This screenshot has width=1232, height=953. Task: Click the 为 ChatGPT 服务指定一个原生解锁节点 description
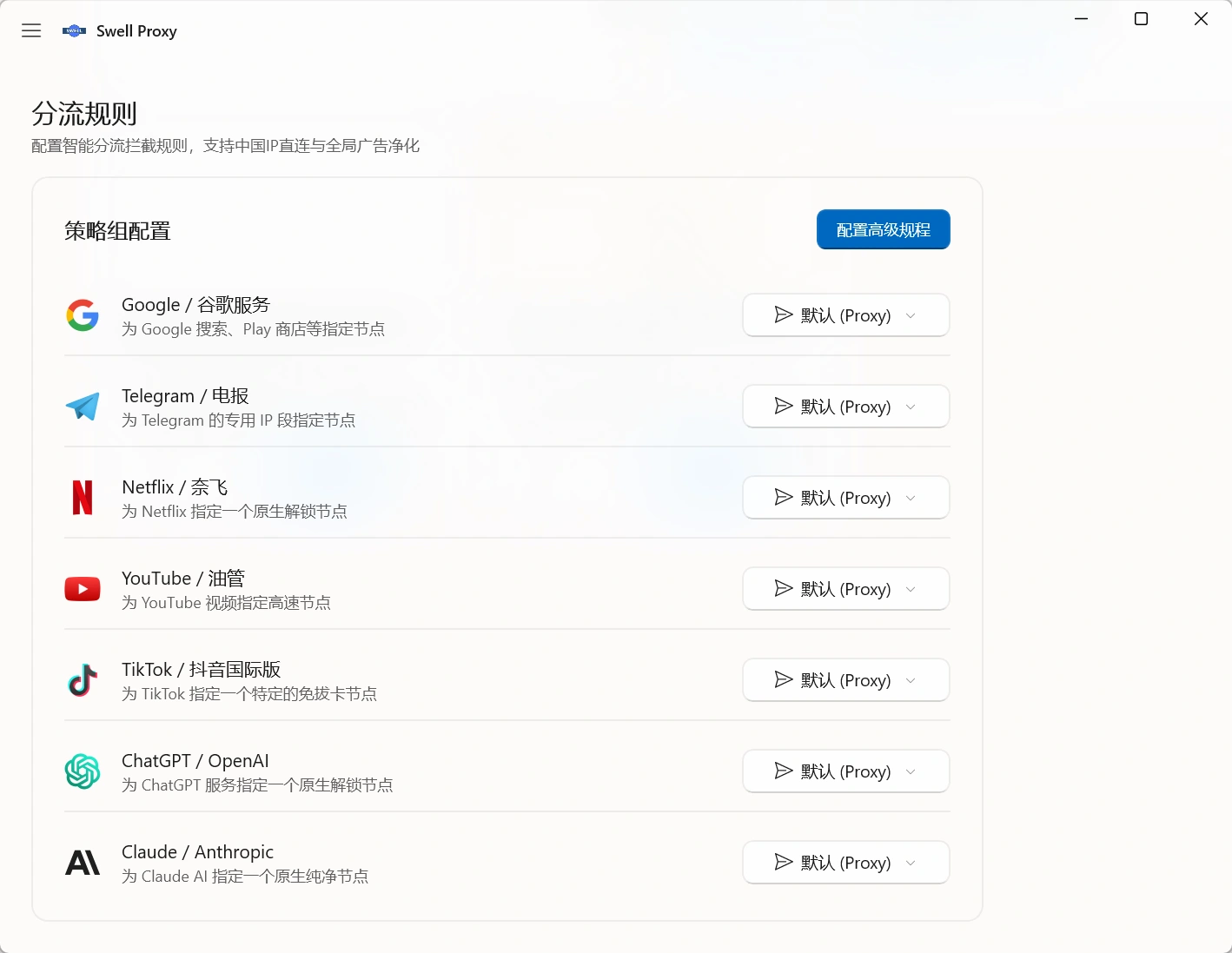point(257,785)
